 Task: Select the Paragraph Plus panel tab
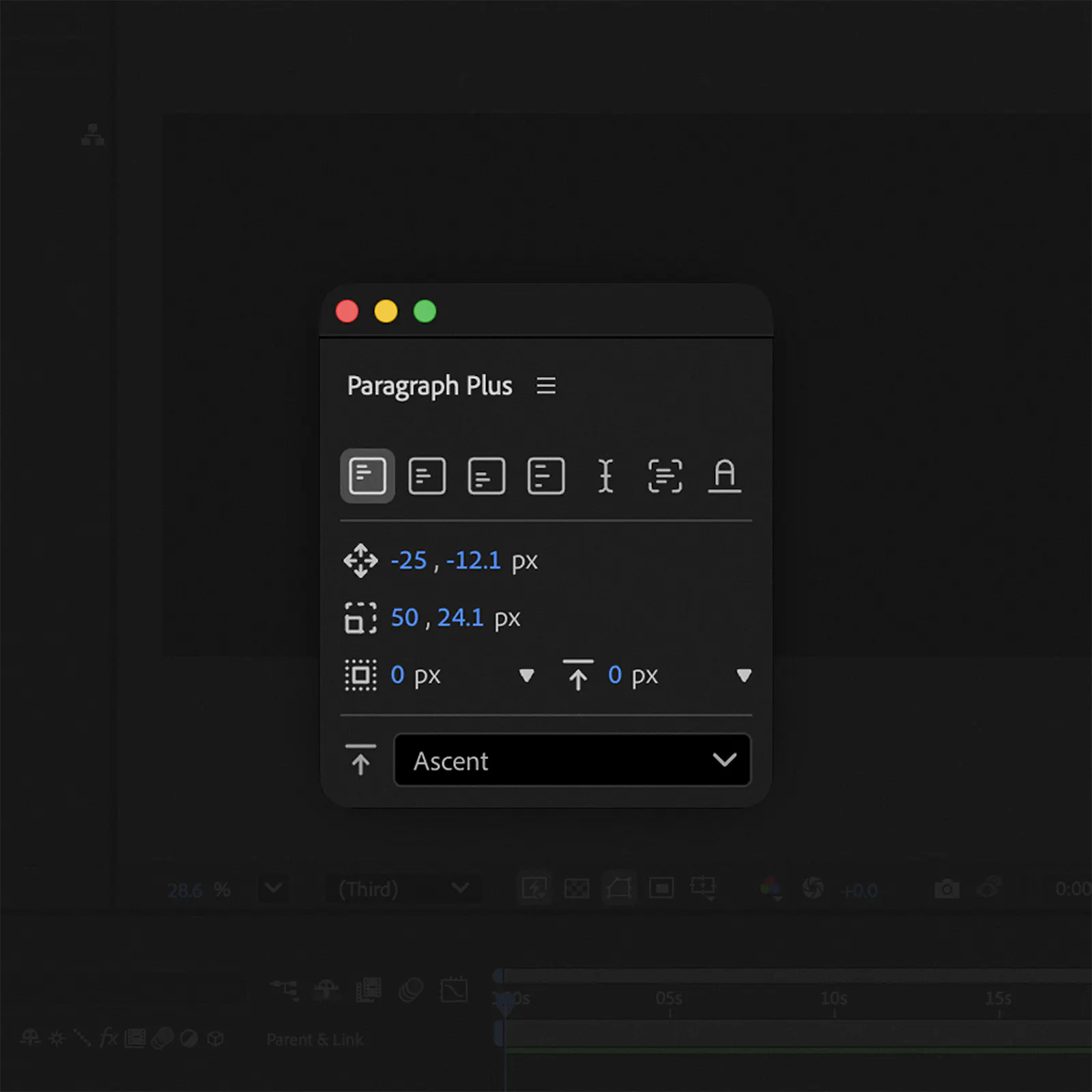429,386
